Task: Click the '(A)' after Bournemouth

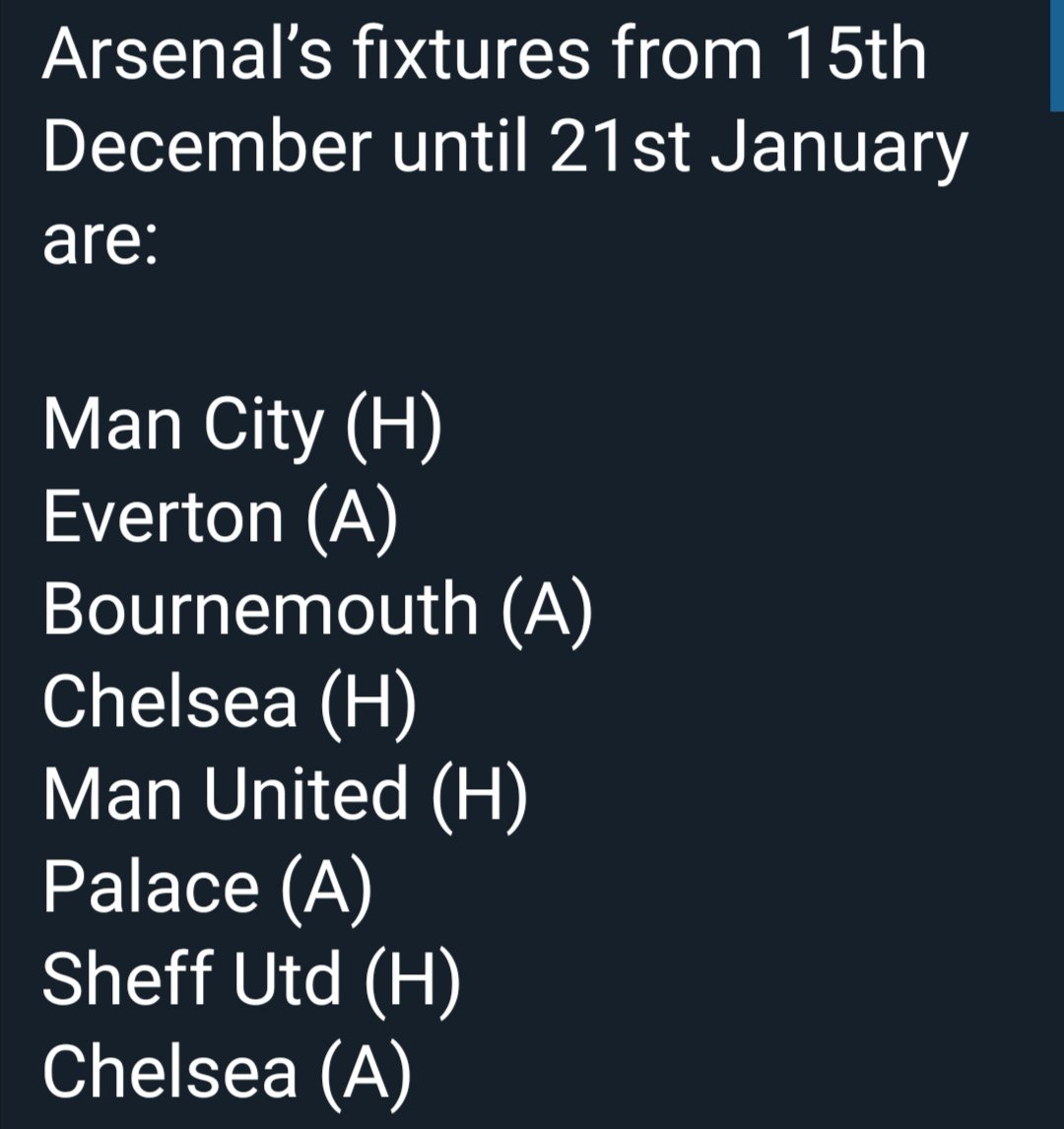Action: [x=547, y=612]
